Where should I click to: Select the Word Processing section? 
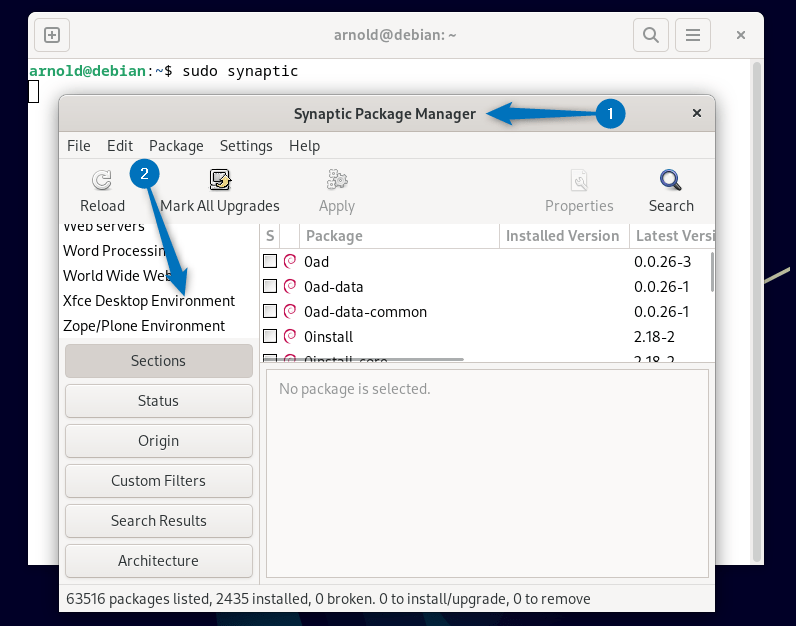coord(114,250)
